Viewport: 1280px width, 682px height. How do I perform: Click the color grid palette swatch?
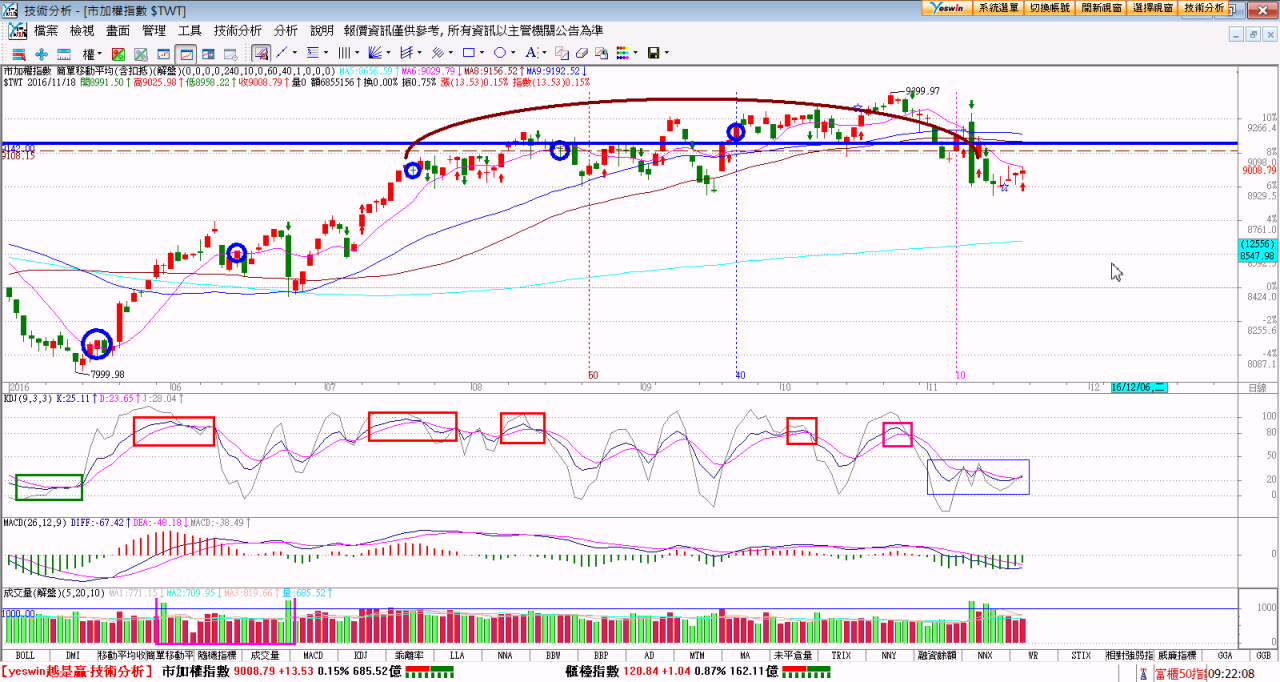(x=622, y=53)
